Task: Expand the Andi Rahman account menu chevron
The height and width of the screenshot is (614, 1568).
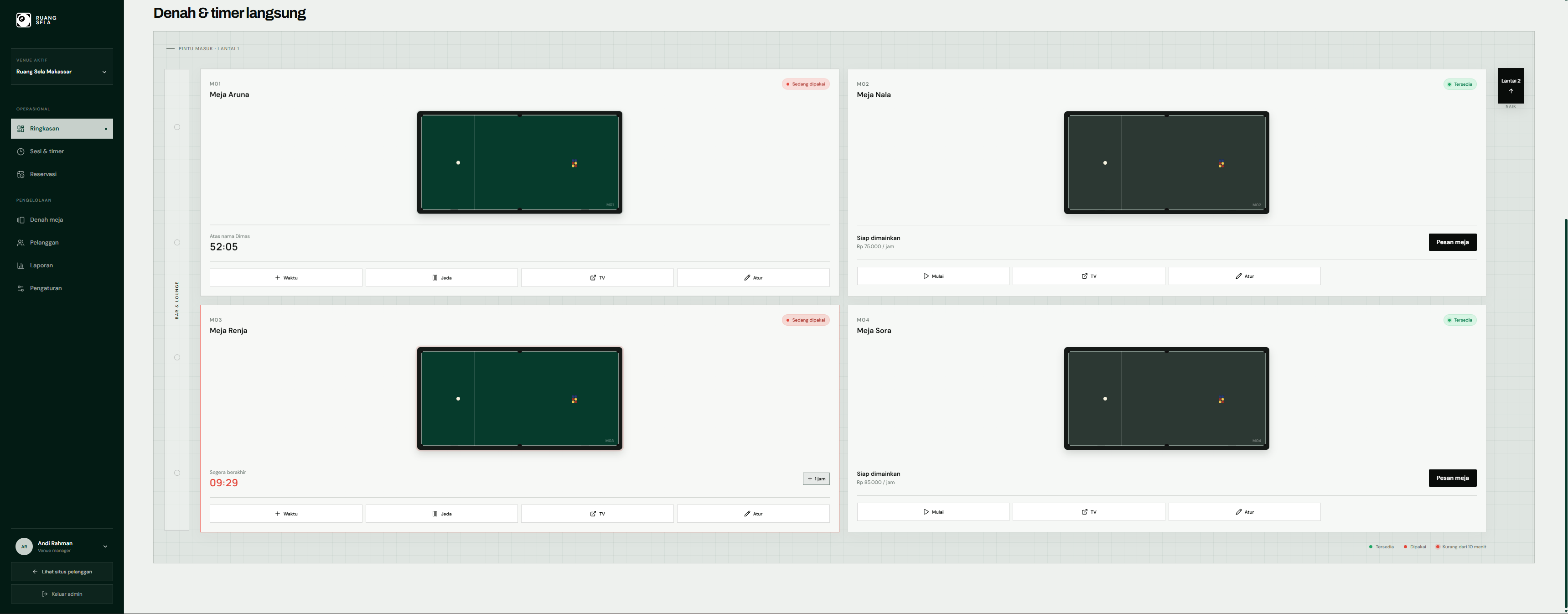Action: (x=105, y=546)
